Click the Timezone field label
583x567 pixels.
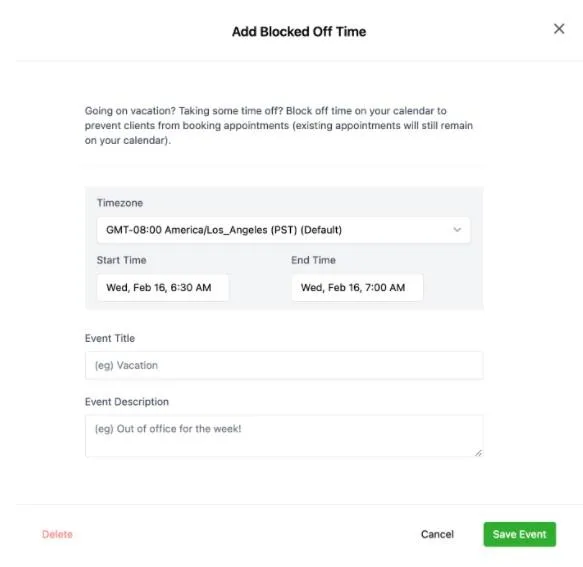tap(120, 203)
